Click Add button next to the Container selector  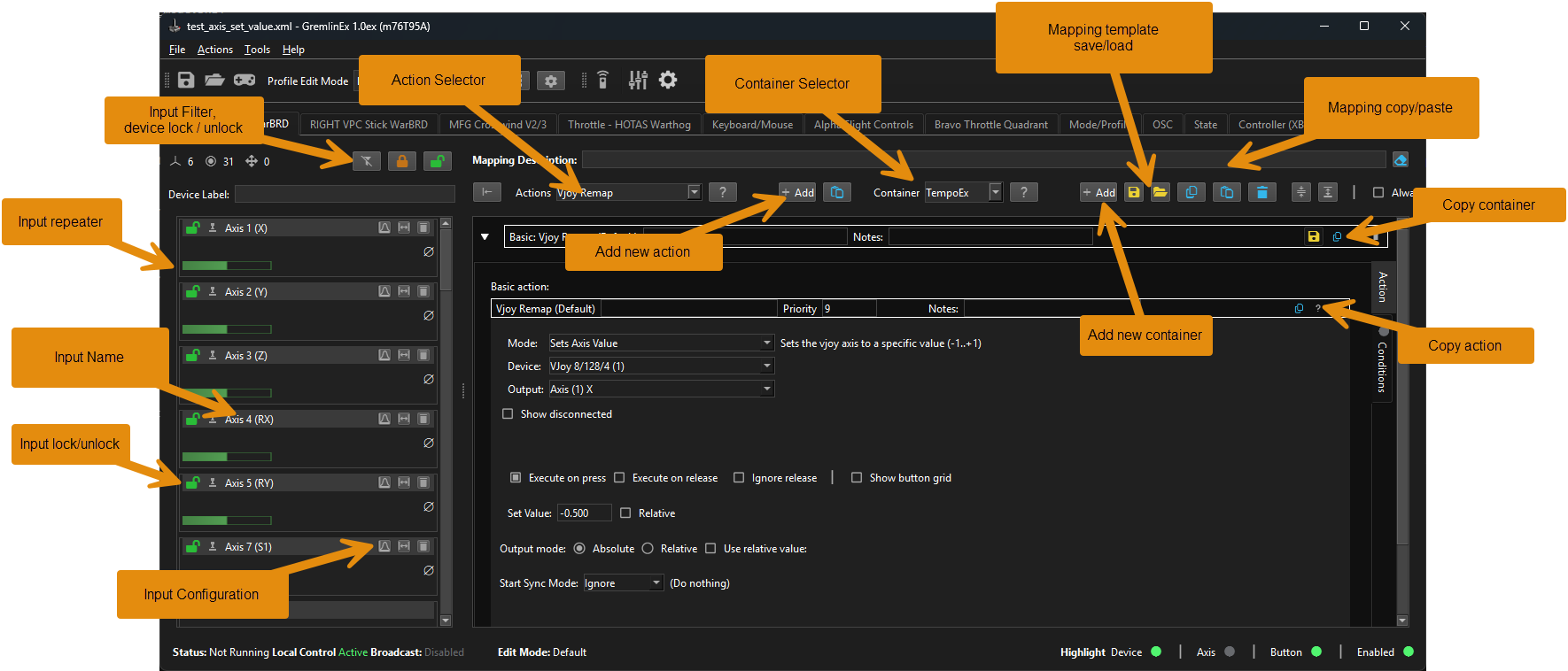1099,192
